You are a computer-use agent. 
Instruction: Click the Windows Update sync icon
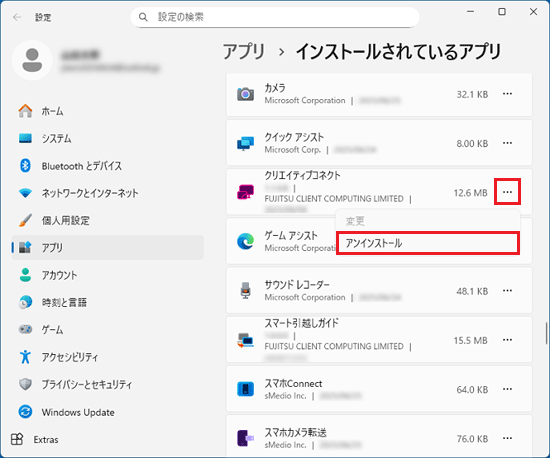[x=25, y=412]
